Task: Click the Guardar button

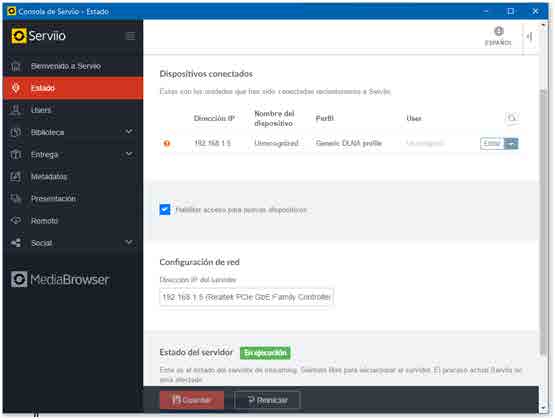Action: click(x=191, y=400)
